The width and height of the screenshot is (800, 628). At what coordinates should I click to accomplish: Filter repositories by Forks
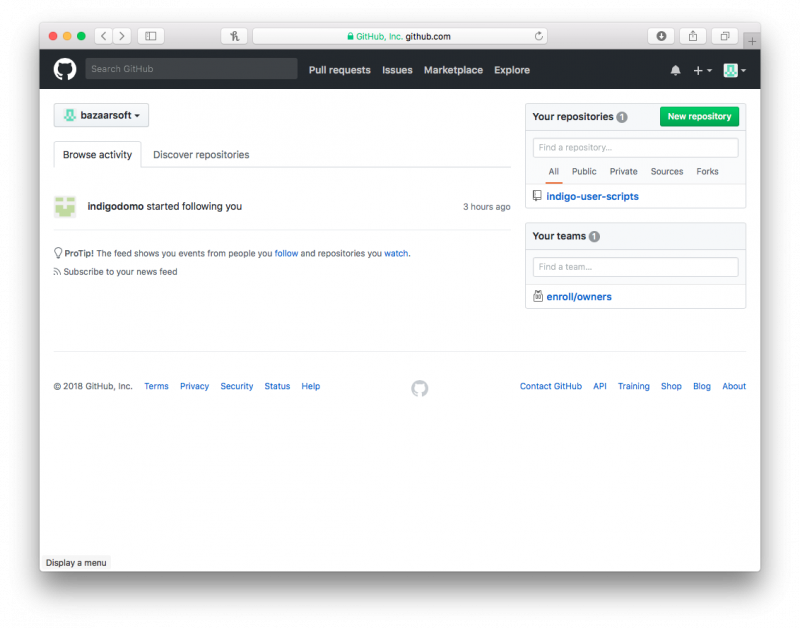click(x=707, y=171)
